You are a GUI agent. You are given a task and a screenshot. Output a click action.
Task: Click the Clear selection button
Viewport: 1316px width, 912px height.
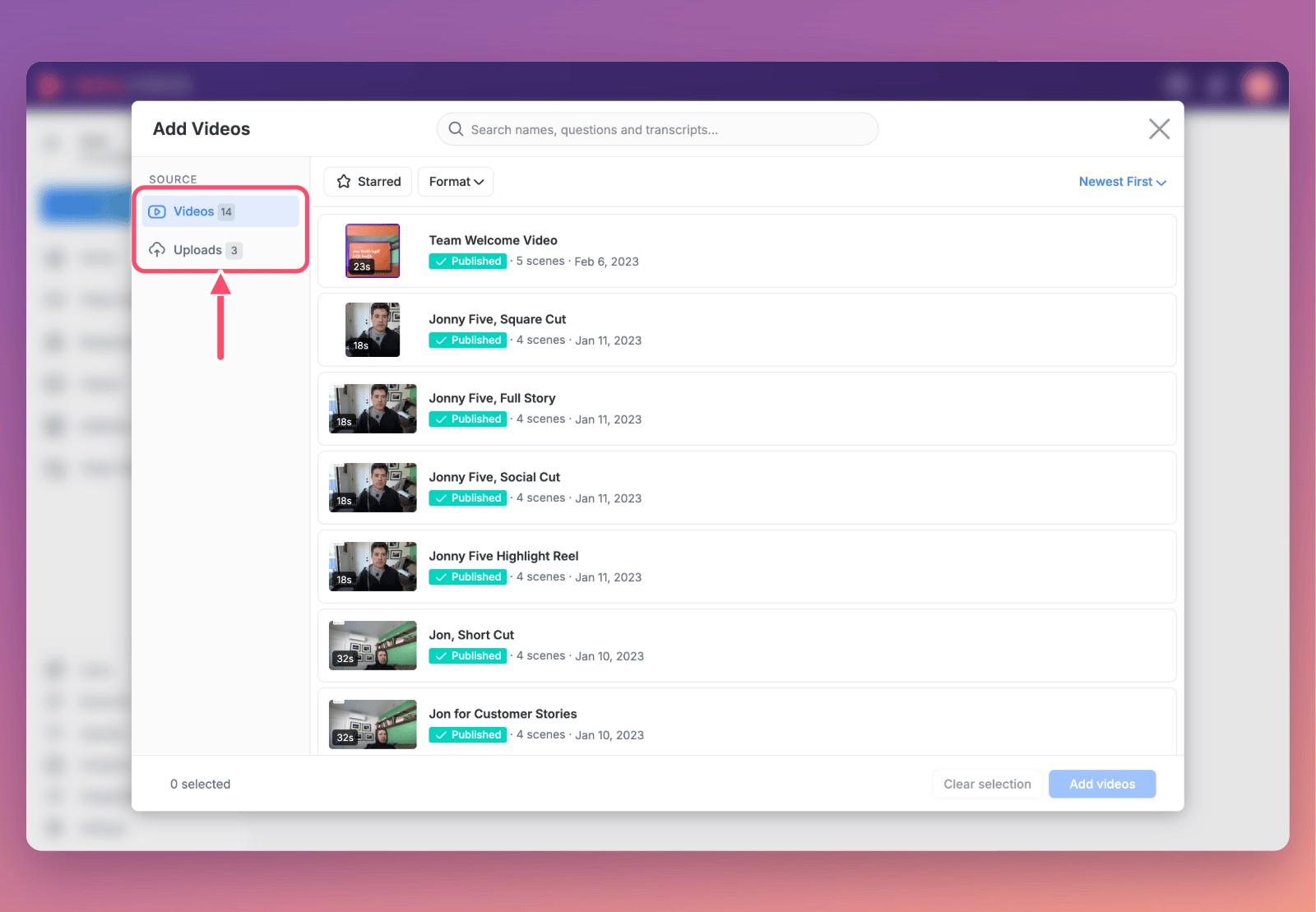[987, 784]
